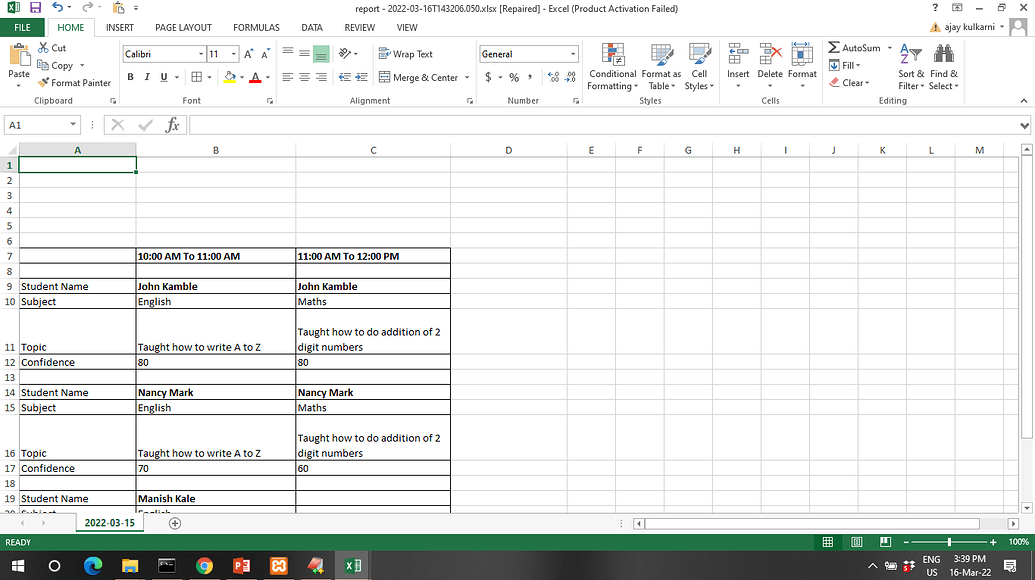The width and height of the screenshot is (1035, 580).
Task: Click the Delete Cells button
Action: click(769, 67)
